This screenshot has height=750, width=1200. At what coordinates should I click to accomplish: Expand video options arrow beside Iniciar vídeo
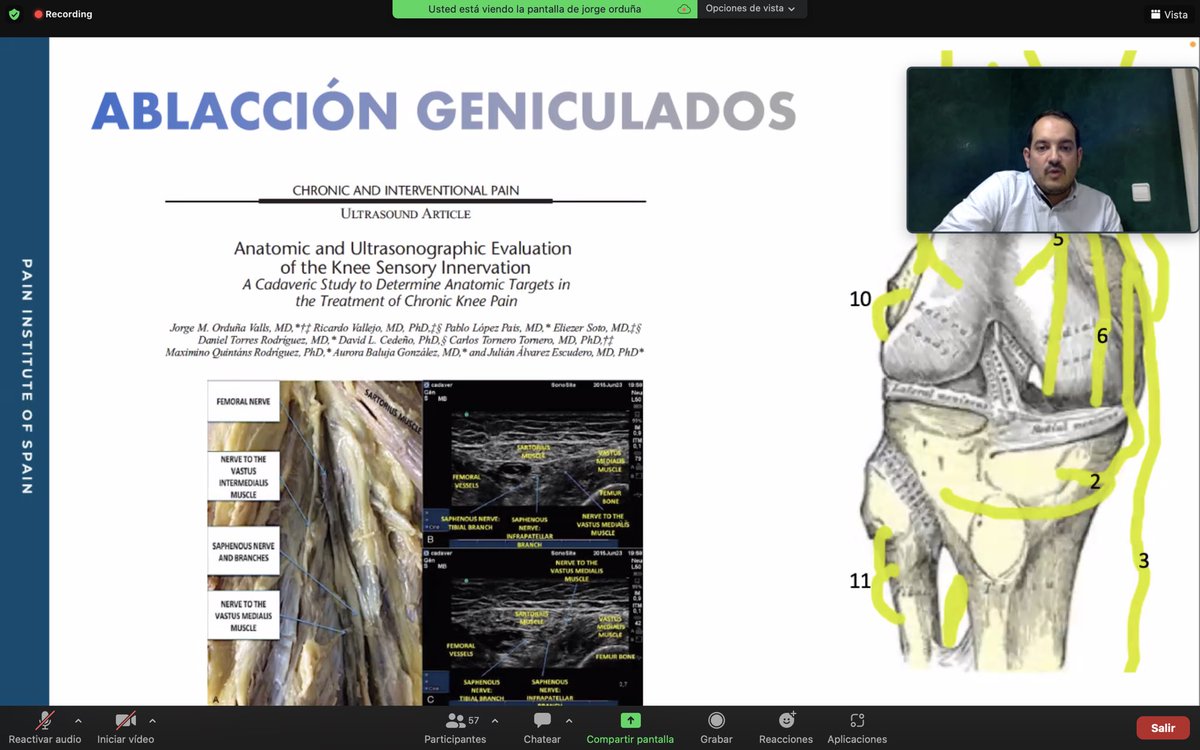[x=152, y=720]
